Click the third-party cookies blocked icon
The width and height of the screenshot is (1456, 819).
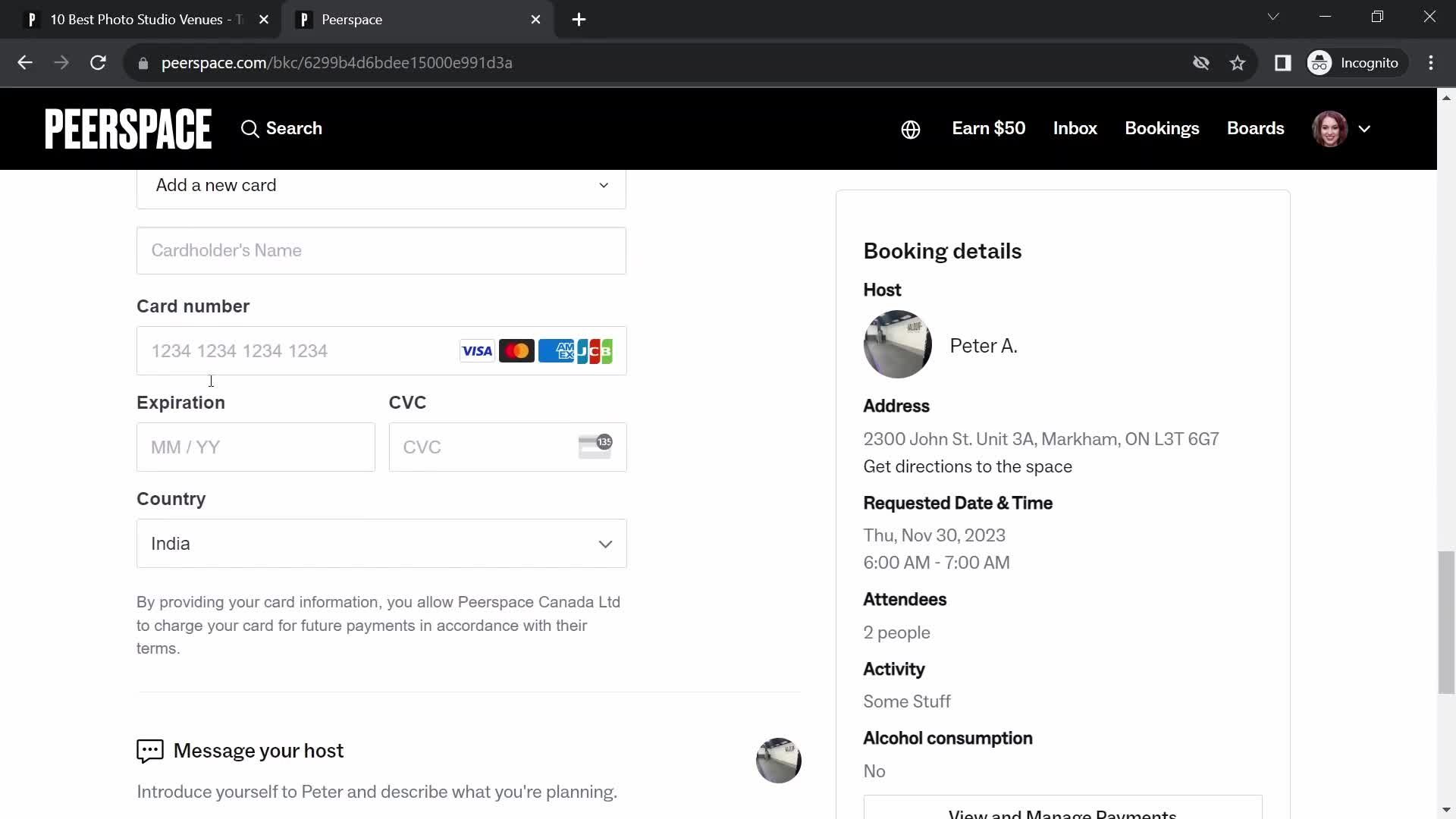tap(1200, 63)
